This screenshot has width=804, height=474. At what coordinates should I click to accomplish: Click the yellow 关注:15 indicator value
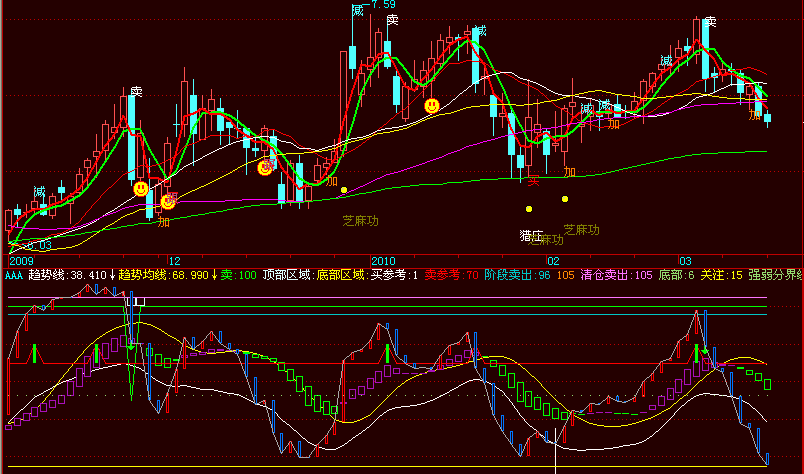pos(721,275)
